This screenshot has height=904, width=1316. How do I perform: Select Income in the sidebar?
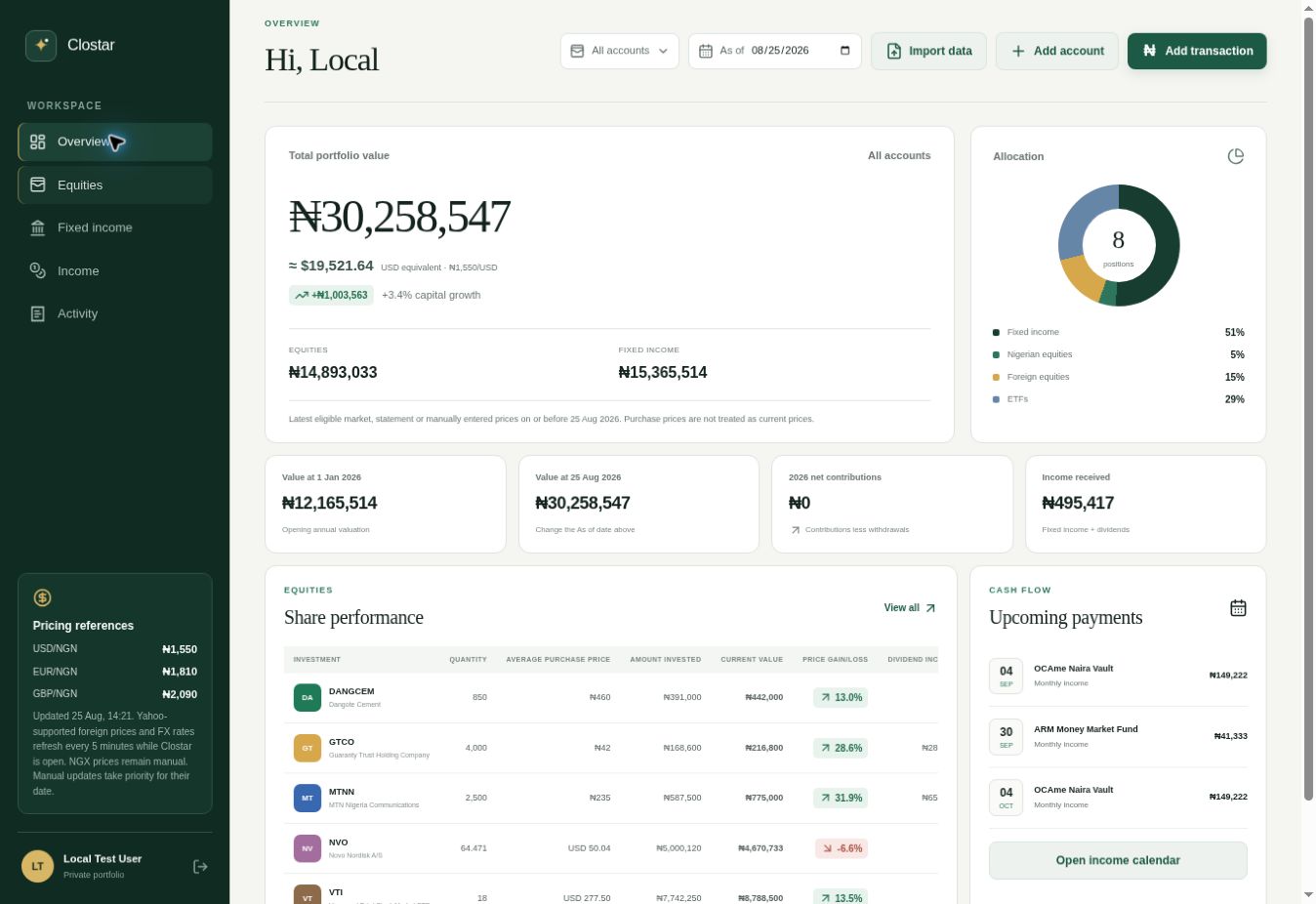(115, 270)
